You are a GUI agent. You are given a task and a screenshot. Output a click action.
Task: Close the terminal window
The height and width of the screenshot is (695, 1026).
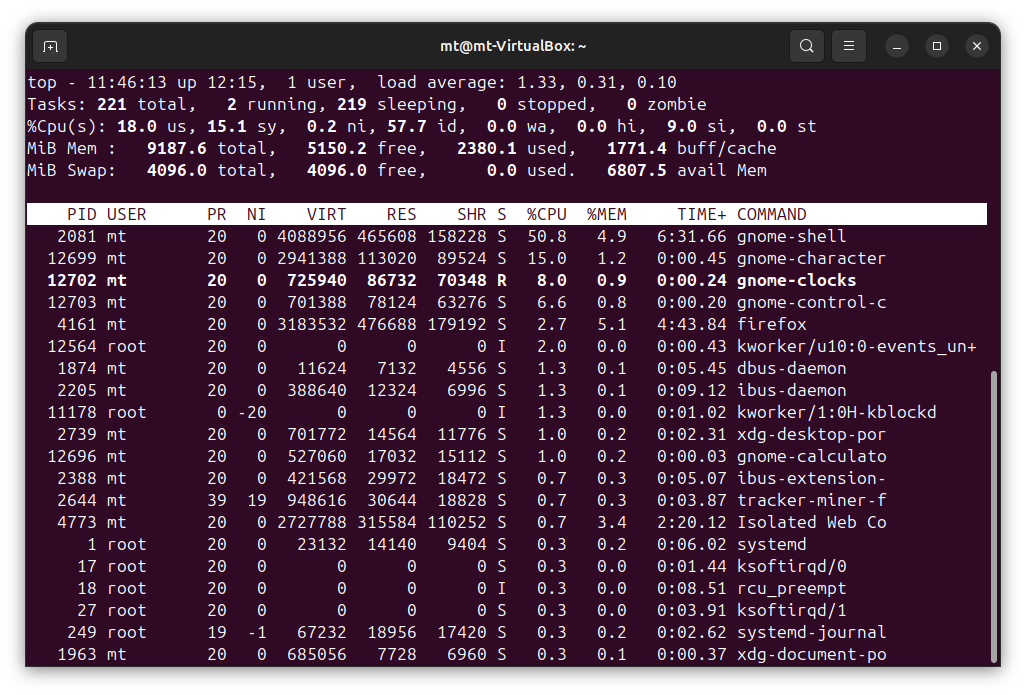[977, 46]
